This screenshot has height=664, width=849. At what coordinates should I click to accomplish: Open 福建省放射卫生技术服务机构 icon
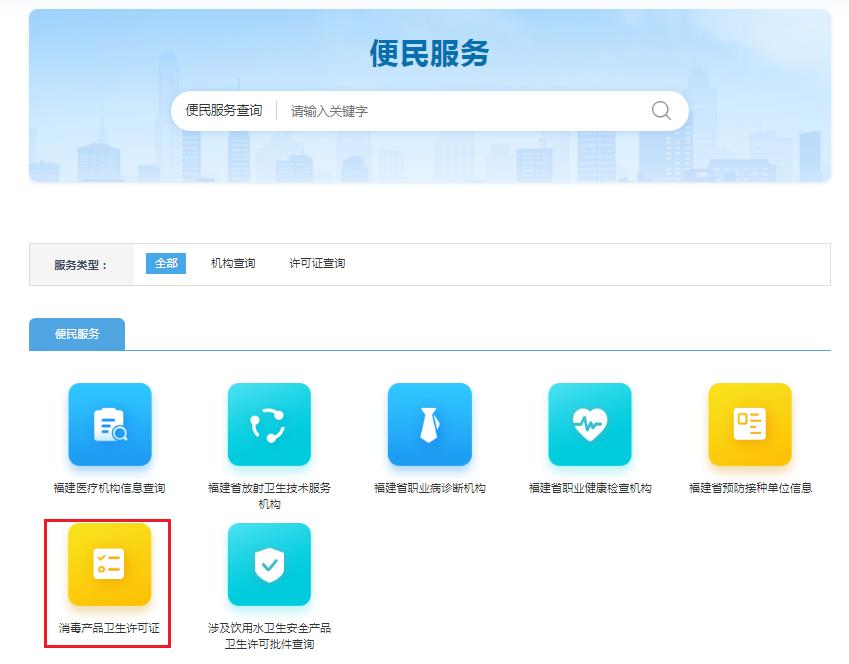coord(269,424)
